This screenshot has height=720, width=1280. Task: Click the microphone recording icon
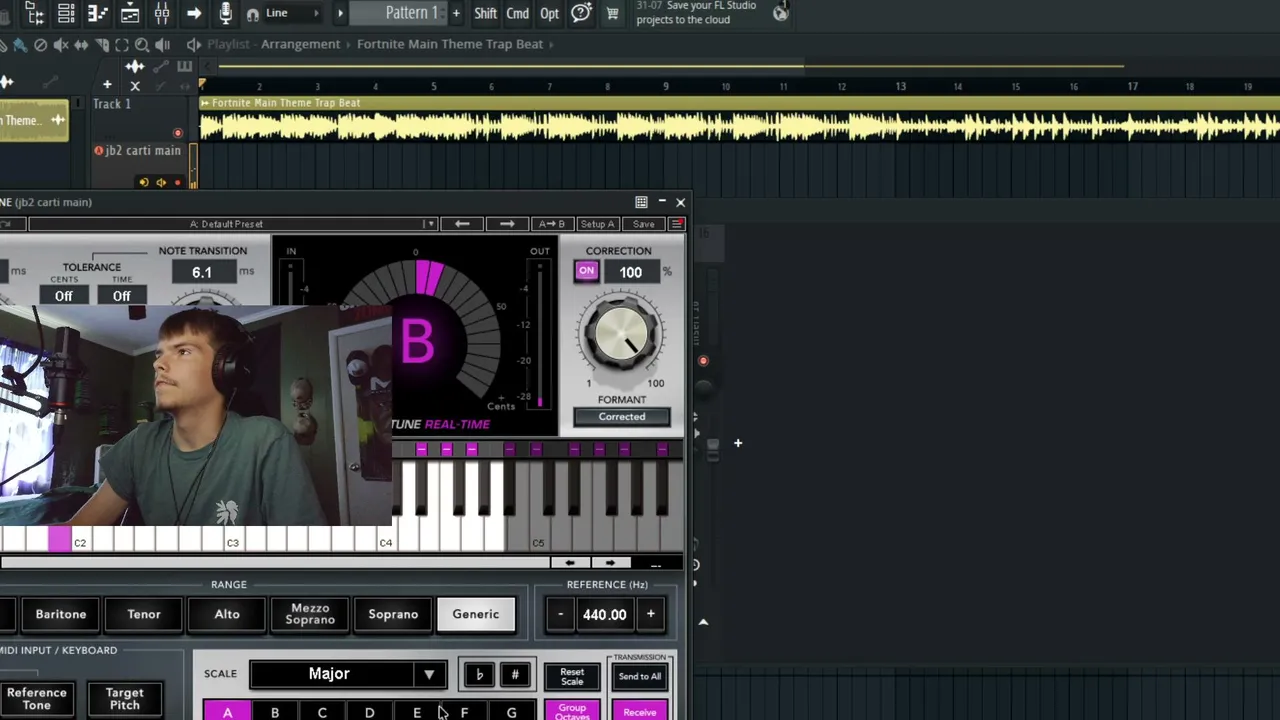tap(226, 13)
